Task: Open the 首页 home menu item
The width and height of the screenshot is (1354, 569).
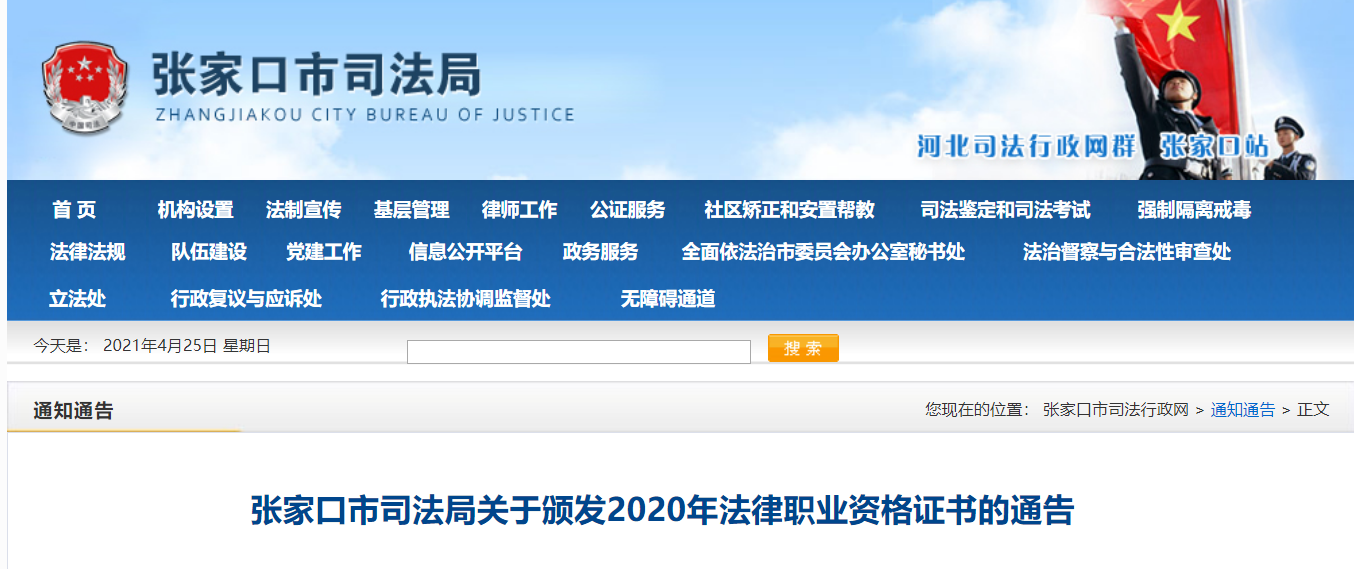Action: [x=74, y=210]
